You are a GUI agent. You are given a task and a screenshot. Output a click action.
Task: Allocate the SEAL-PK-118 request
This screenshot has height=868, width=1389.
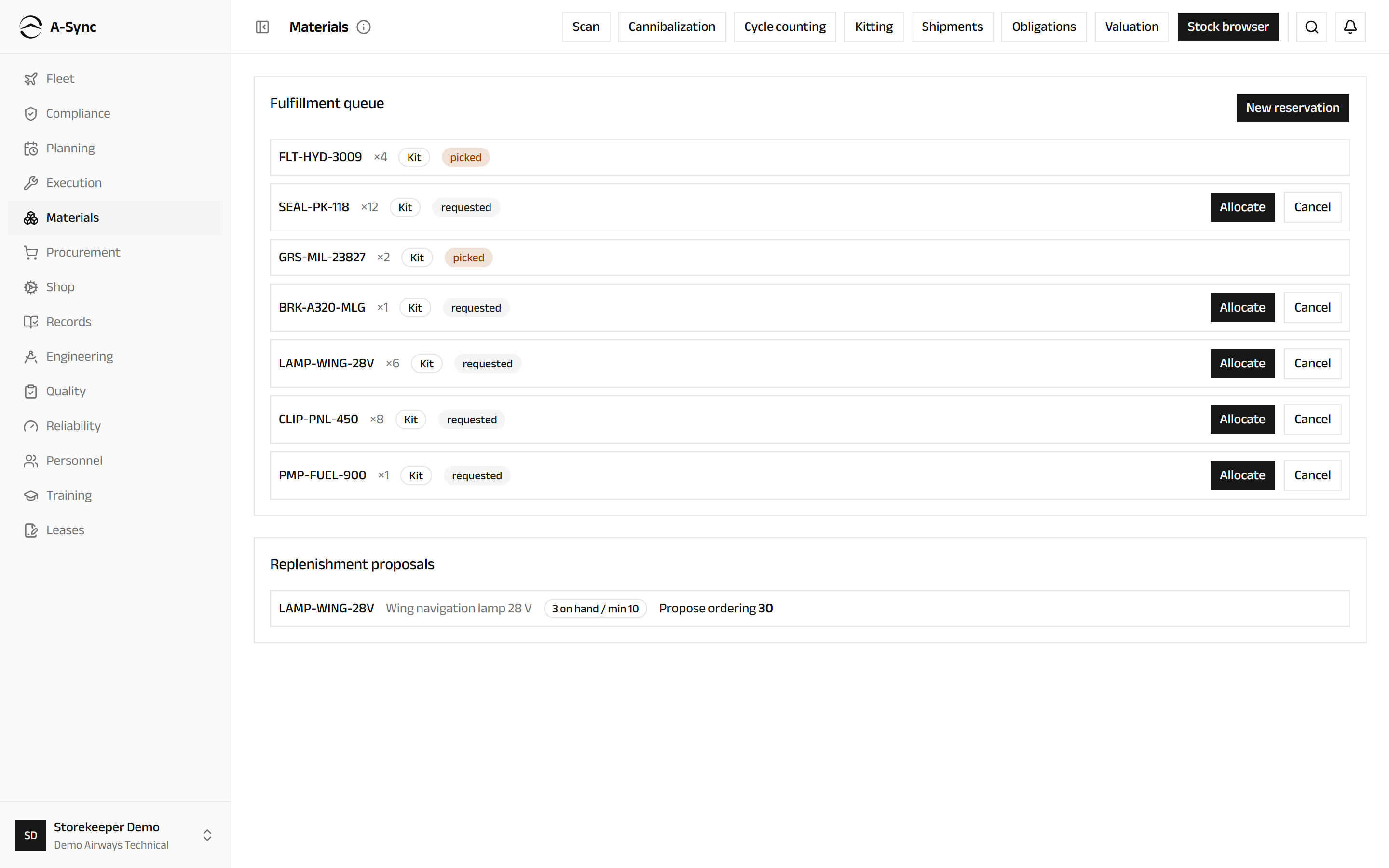[1242, 207]
